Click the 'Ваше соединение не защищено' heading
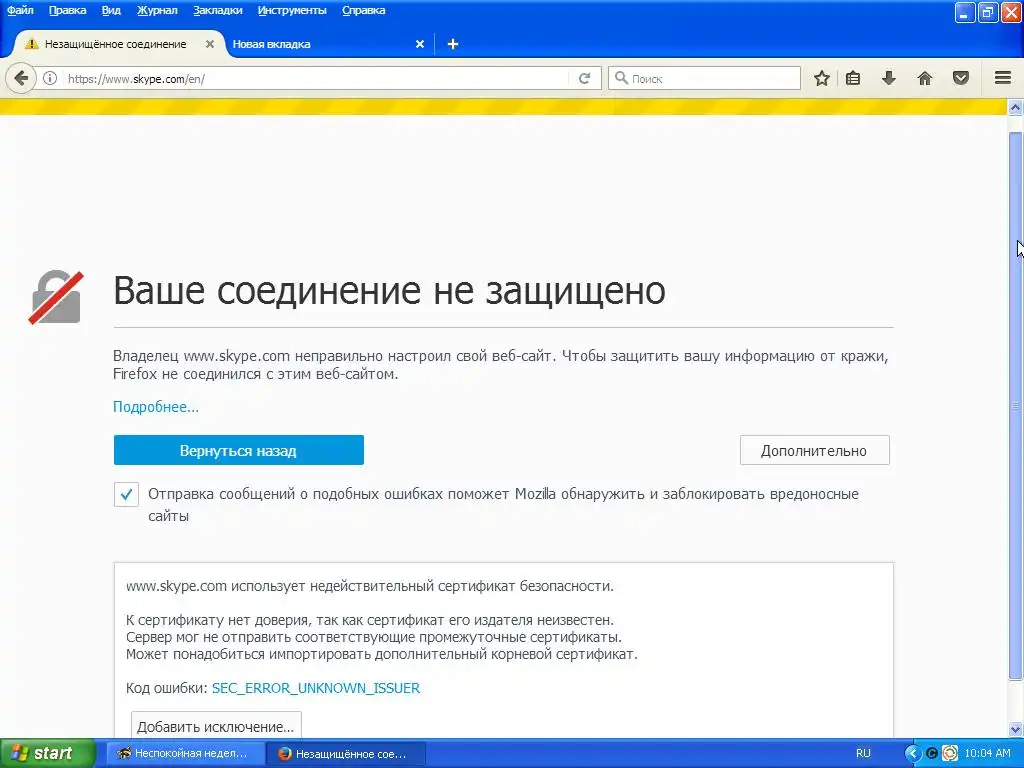 coord(389,290)
